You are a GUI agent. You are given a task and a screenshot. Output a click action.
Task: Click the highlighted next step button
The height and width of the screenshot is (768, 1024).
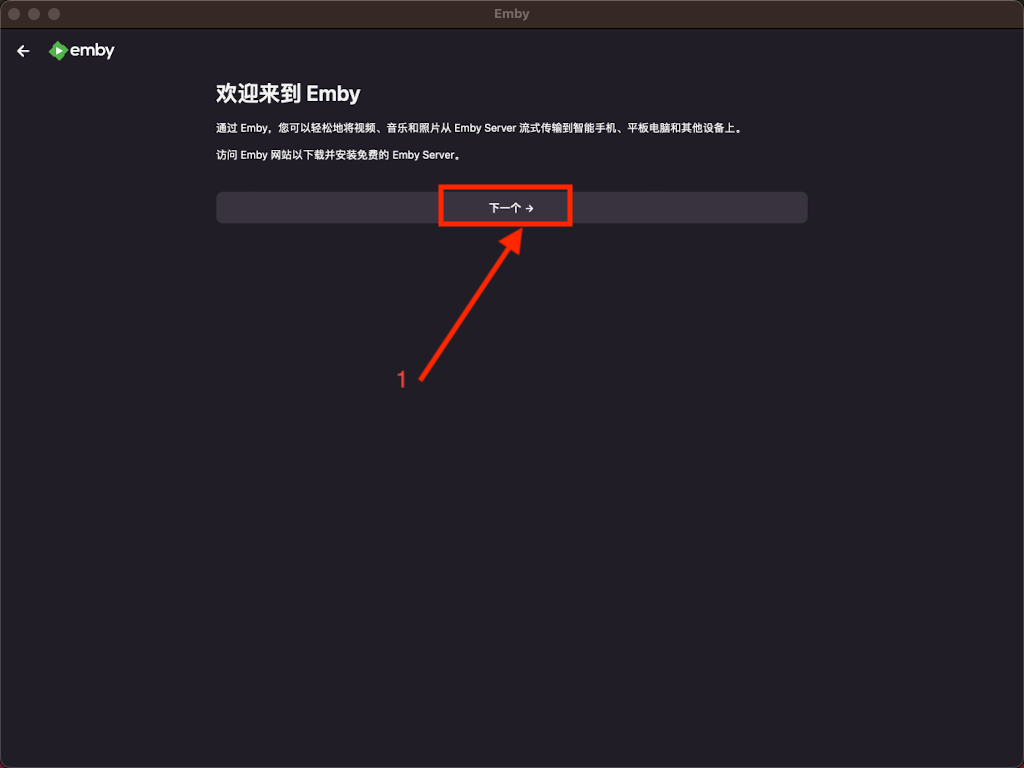coord(506,206)
